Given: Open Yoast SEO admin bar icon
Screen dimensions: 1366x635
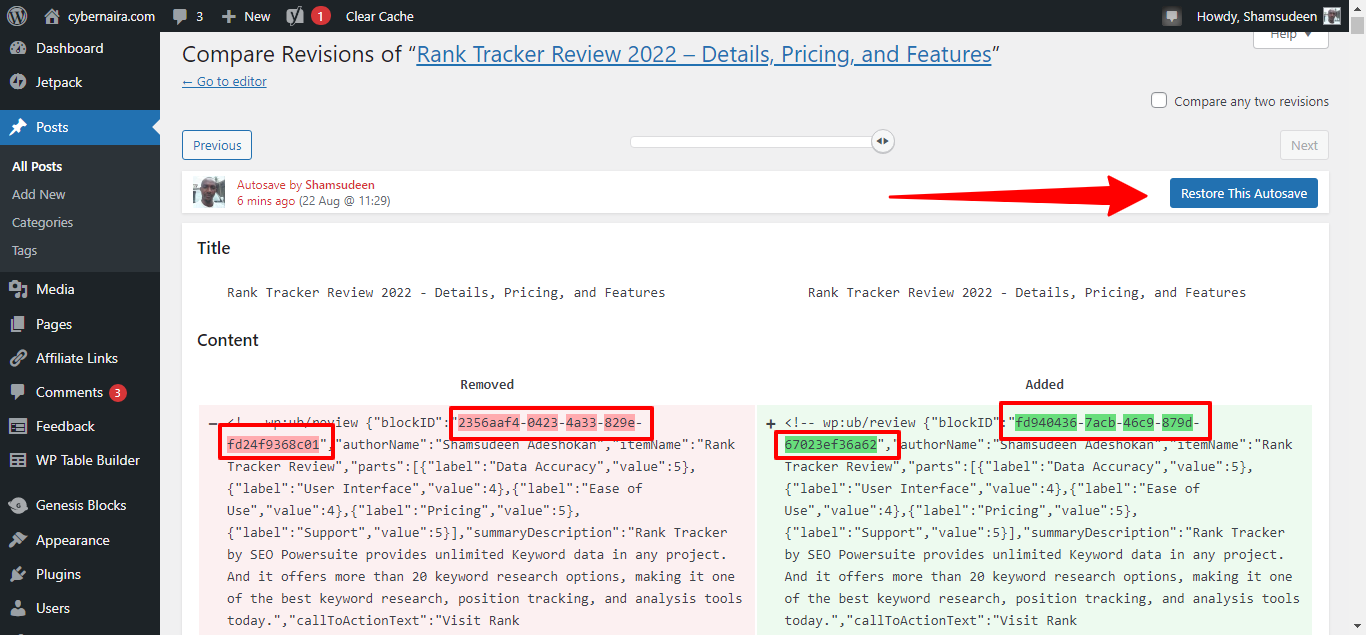Looking at the screenshot, I should 295,16.
